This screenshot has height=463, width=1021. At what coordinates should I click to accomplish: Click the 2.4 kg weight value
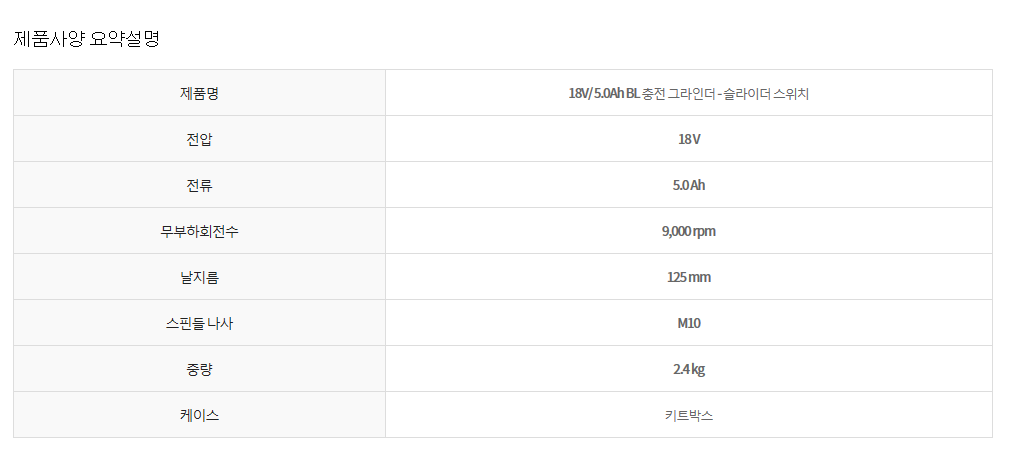689,369
